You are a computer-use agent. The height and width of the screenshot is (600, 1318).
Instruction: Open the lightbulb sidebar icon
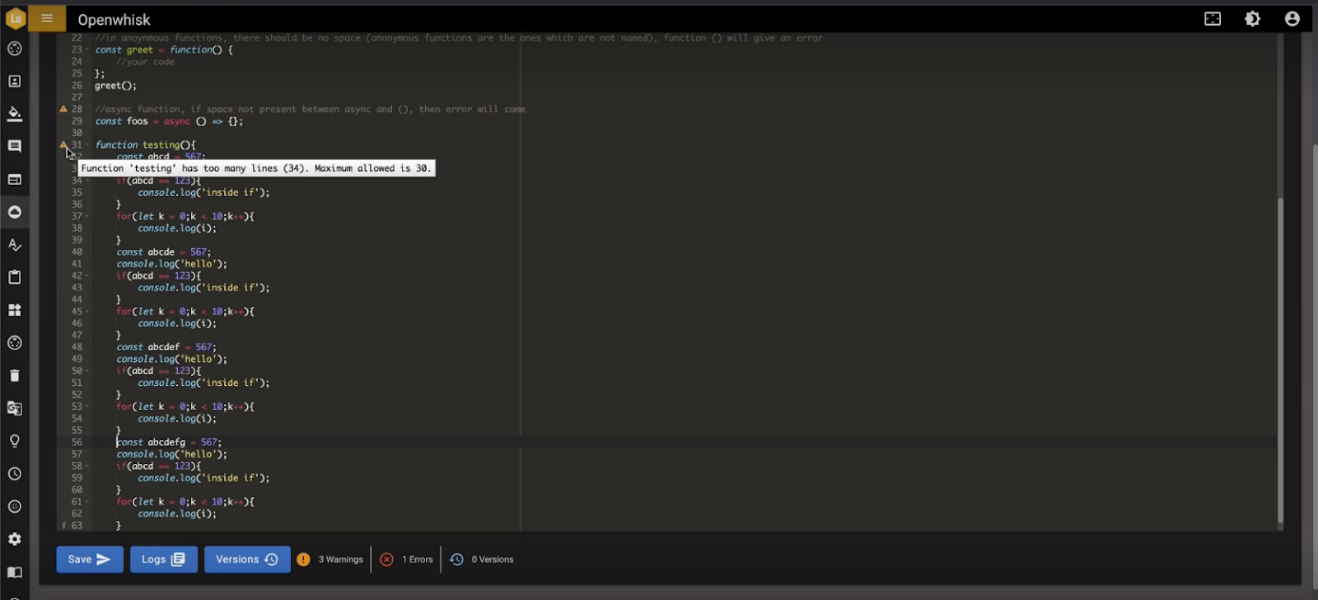click(x=15, y=441)
